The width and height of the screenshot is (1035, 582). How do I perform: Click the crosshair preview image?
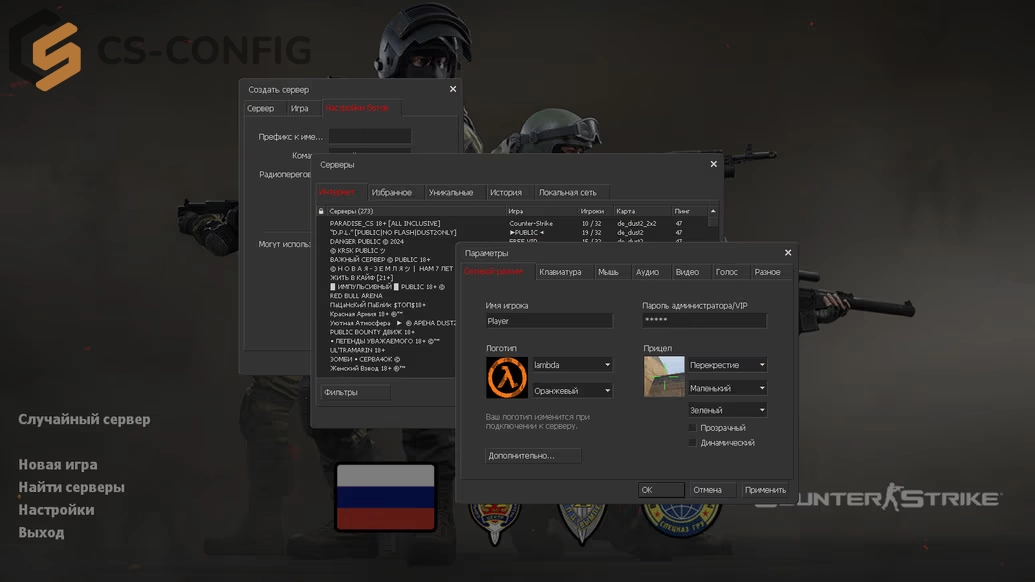664,376
